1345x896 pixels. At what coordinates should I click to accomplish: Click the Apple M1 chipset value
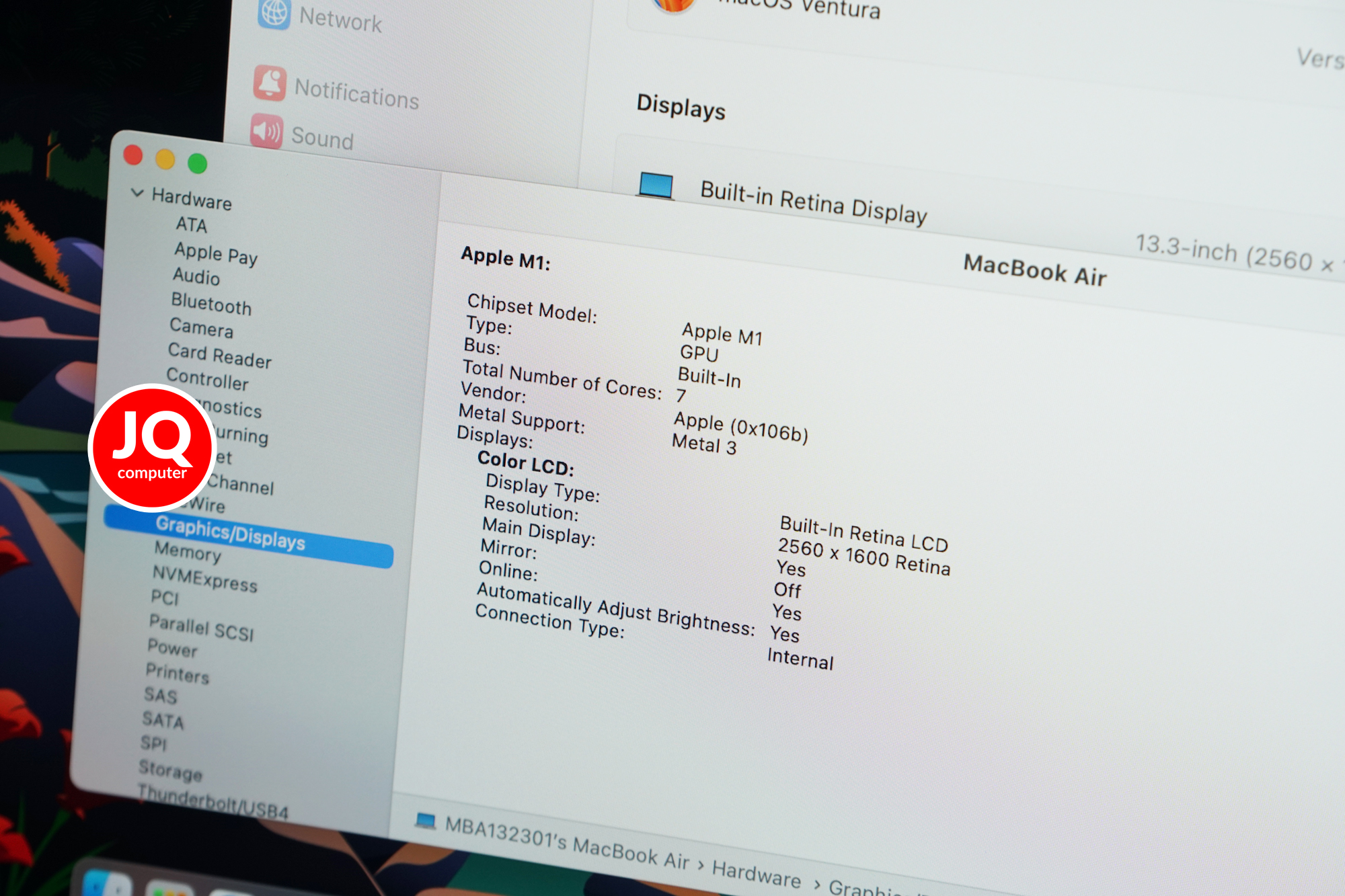[x=722, y=334]
